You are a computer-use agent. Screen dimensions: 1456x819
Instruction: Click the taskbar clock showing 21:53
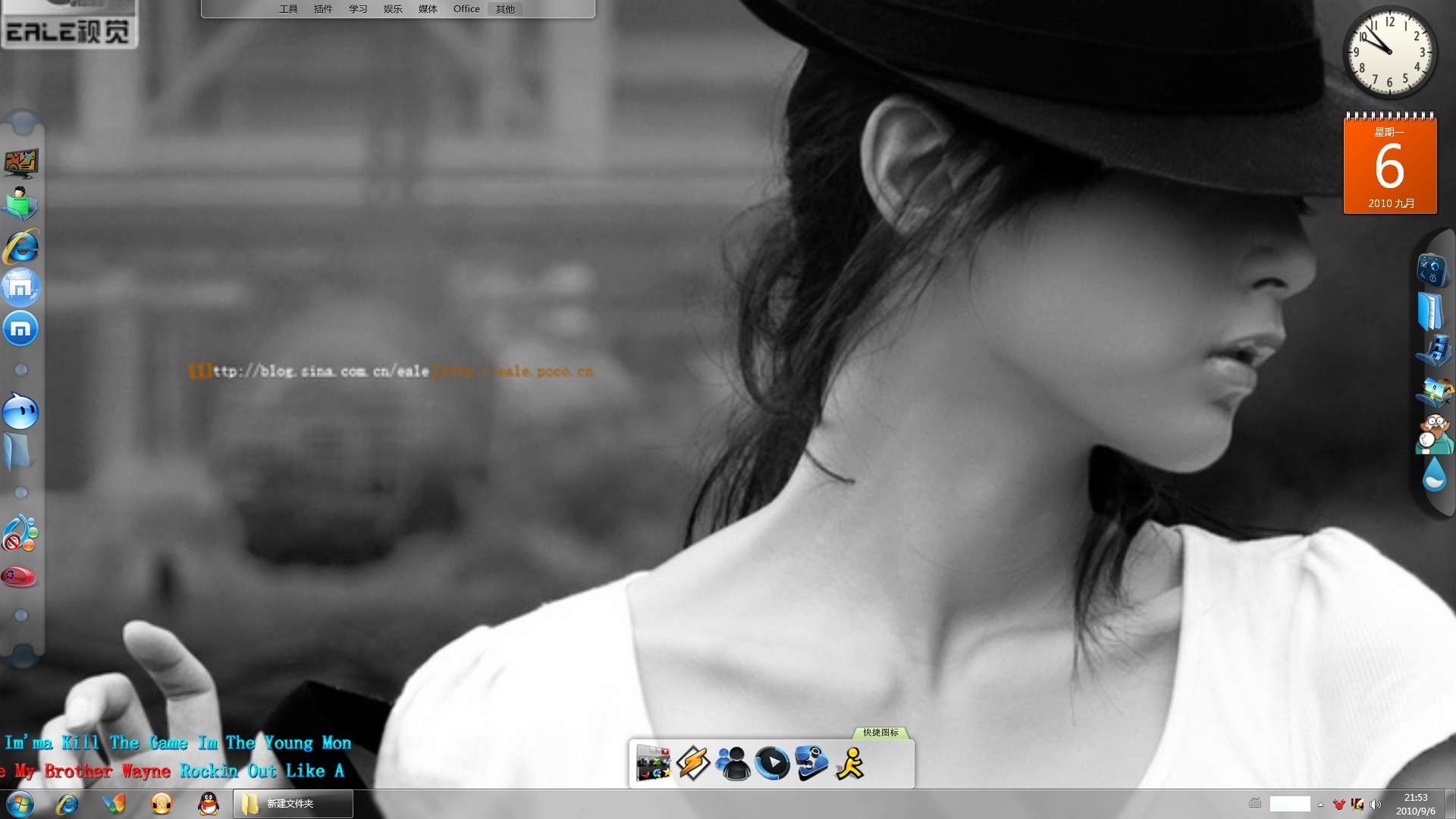(1415, 804)
